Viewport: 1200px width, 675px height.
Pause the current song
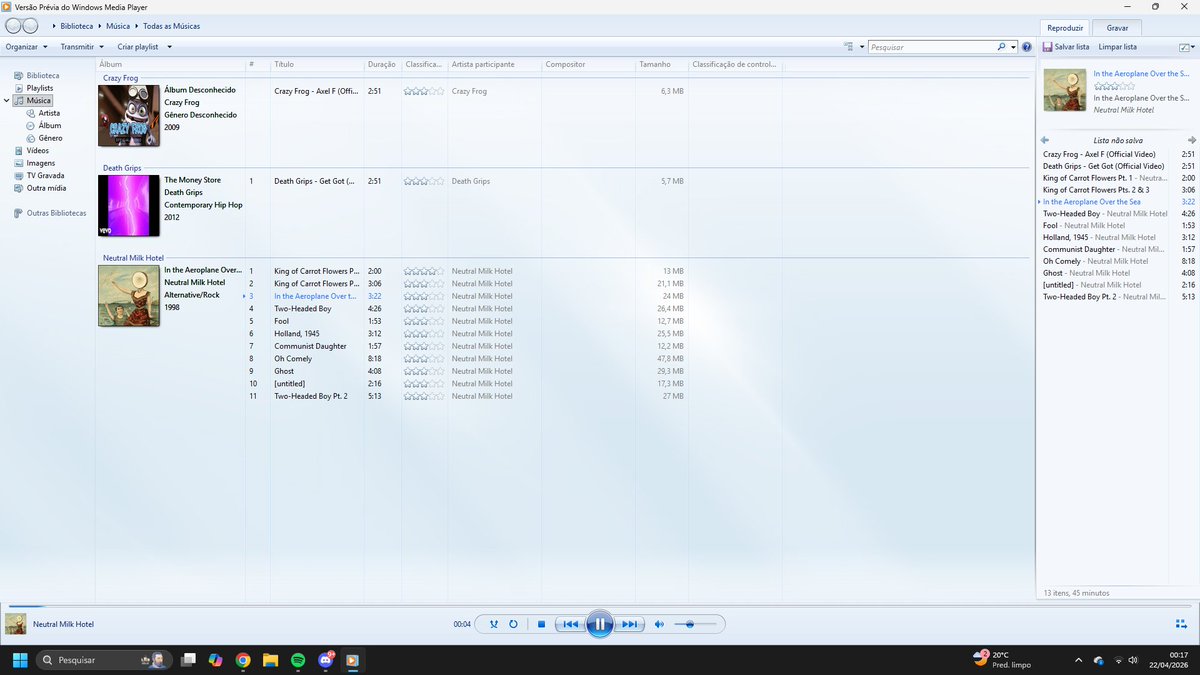[599, 624]
